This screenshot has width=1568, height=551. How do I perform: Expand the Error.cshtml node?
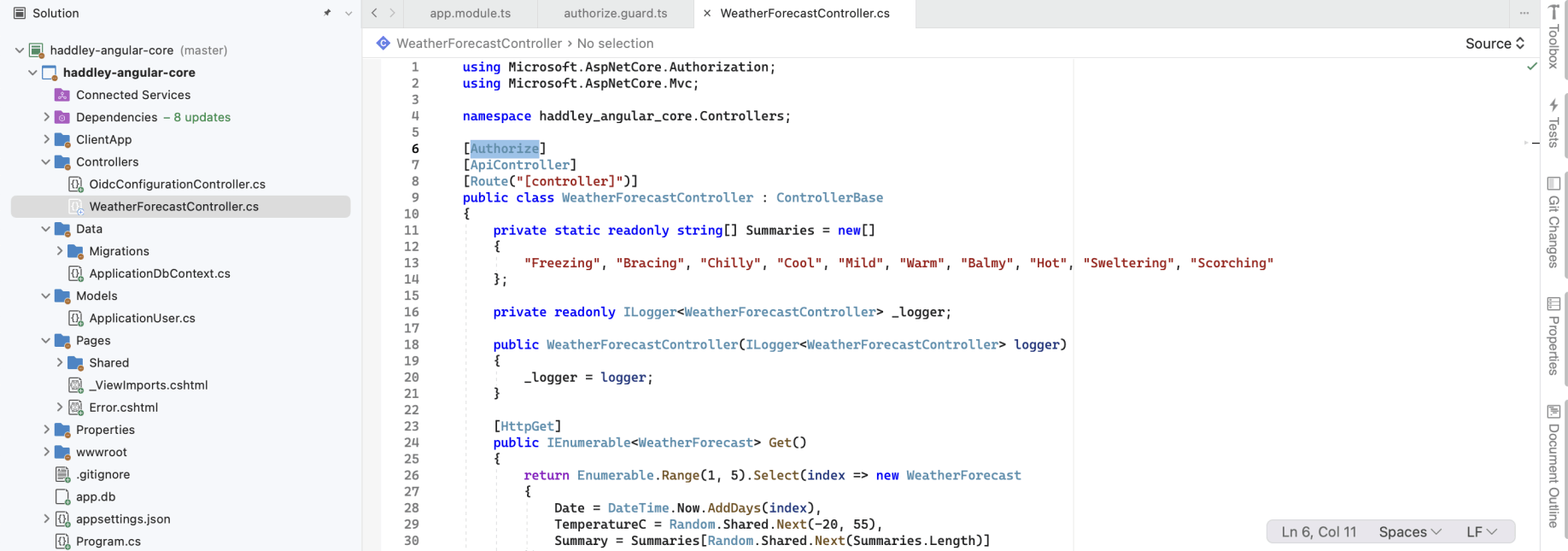[x=60, y=407]
